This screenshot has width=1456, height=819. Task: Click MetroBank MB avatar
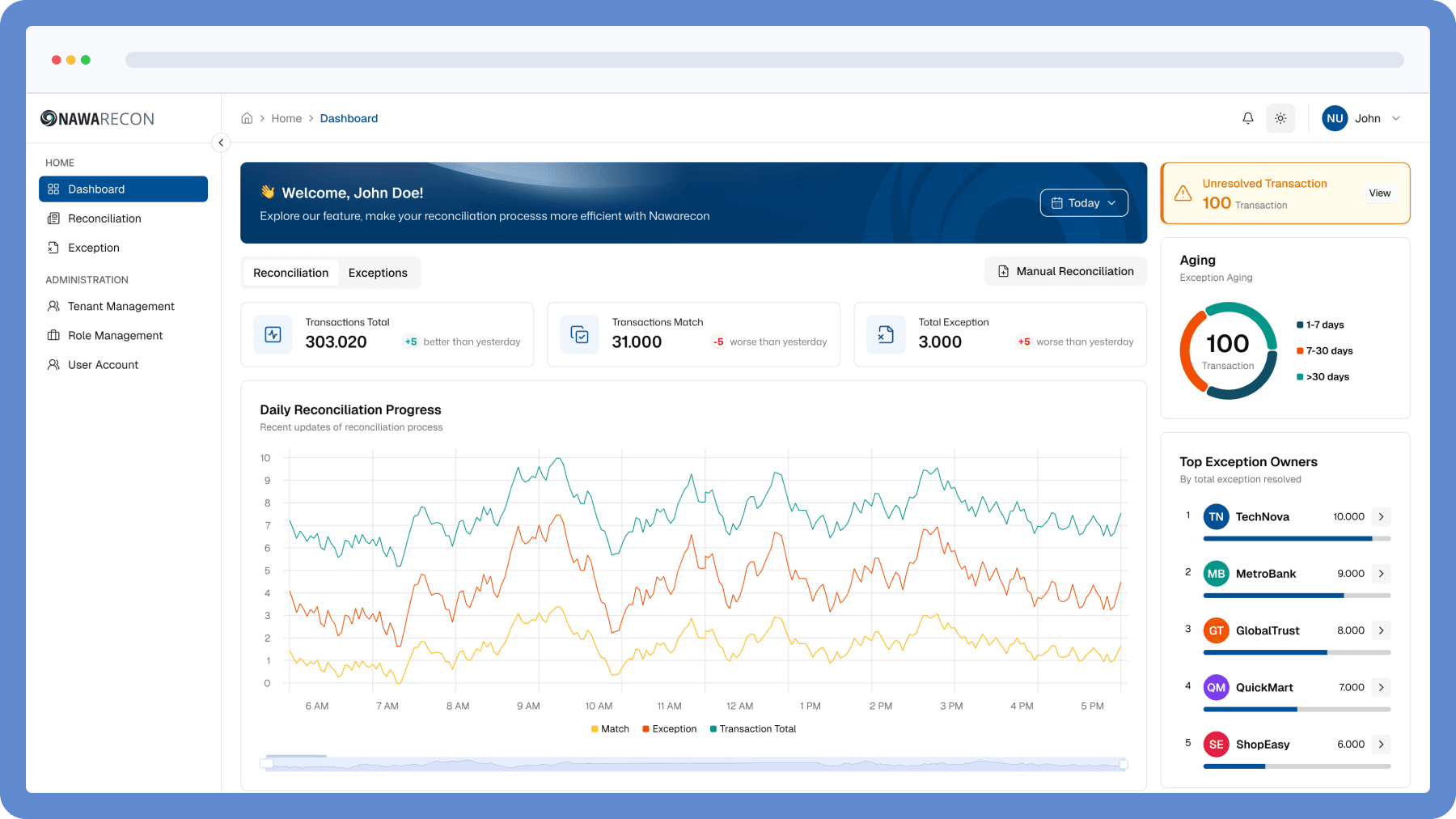click(1216, 574)
